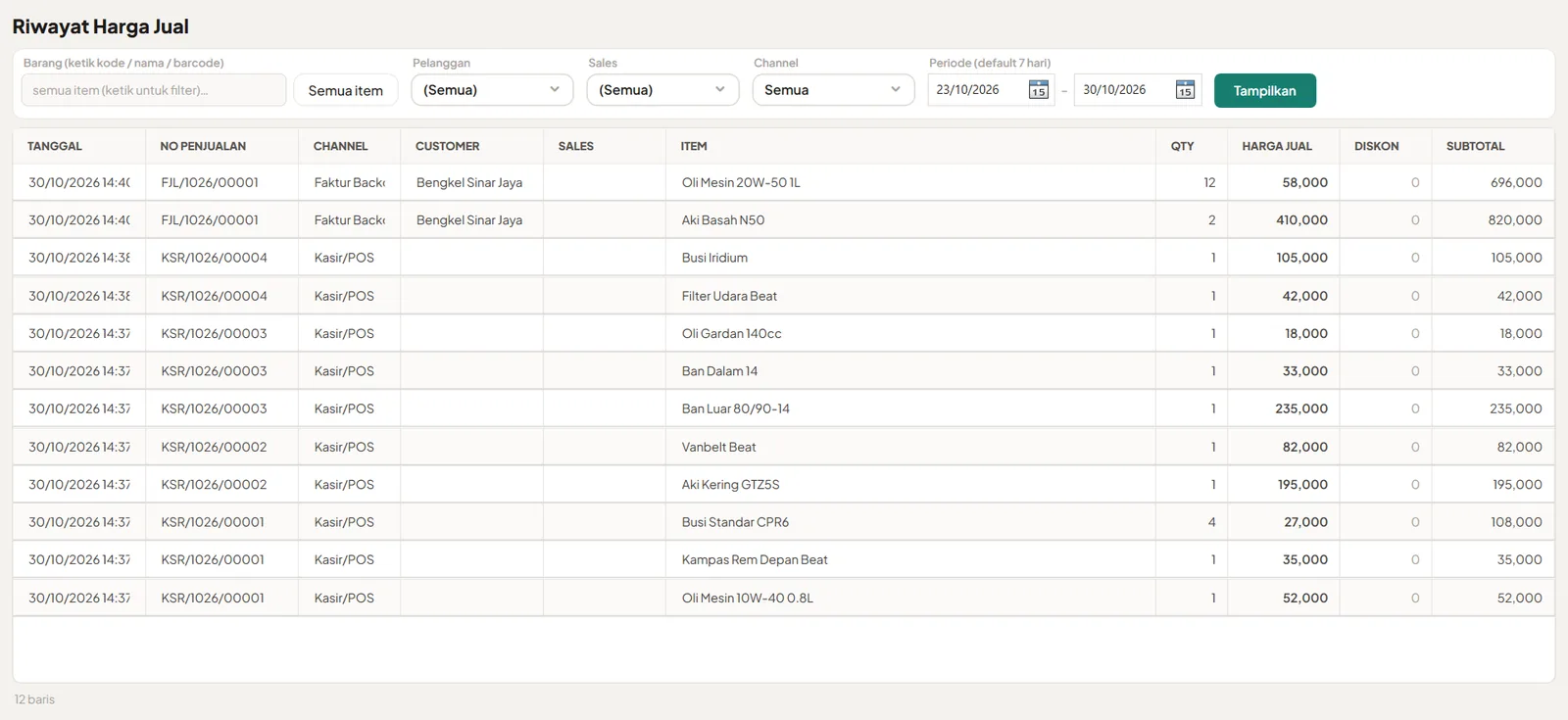The width and height of the screenshot is (1568, 720).
Task: Select the Ban Luar 80/90-14 item cell
Action: pyautogui.click(x=910, y=408)
